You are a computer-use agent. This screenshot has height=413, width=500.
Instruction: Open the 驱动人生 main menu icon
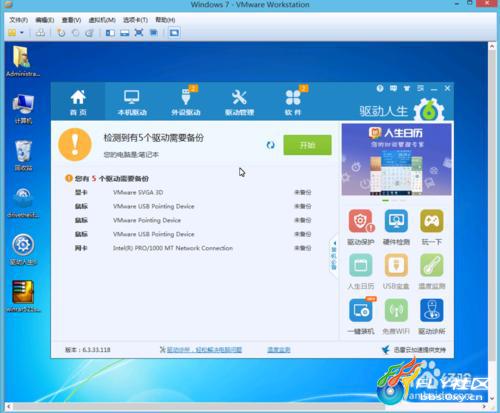(420, 88)
